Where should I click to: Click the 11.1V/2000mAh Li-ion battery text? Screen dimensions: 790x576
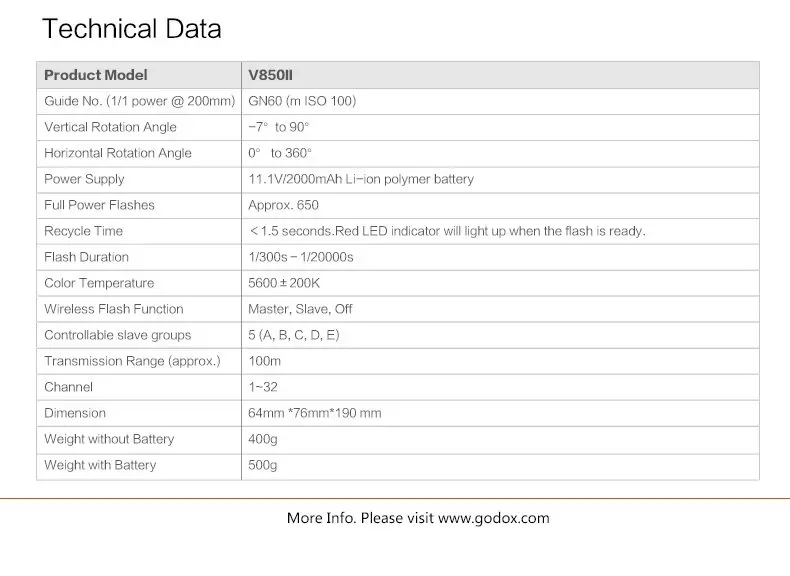361,179
